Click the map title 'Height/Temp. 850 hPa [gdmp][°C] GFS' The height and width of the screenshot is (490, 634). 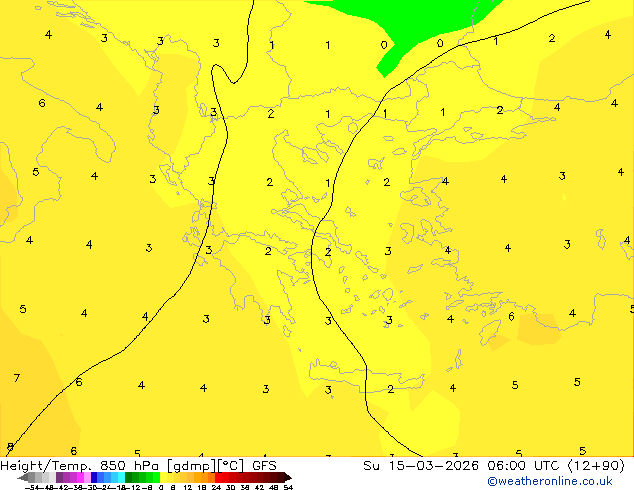138,466
